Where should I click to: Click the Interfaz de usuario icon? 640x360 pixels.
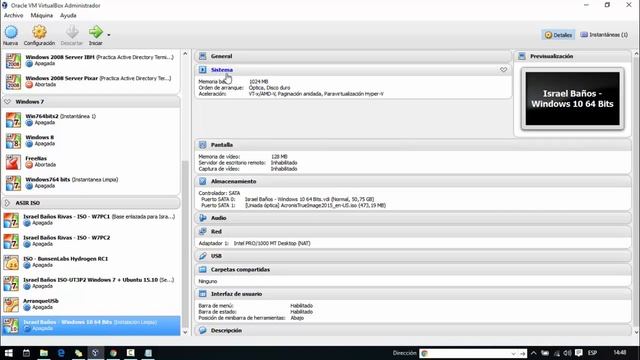202,294
